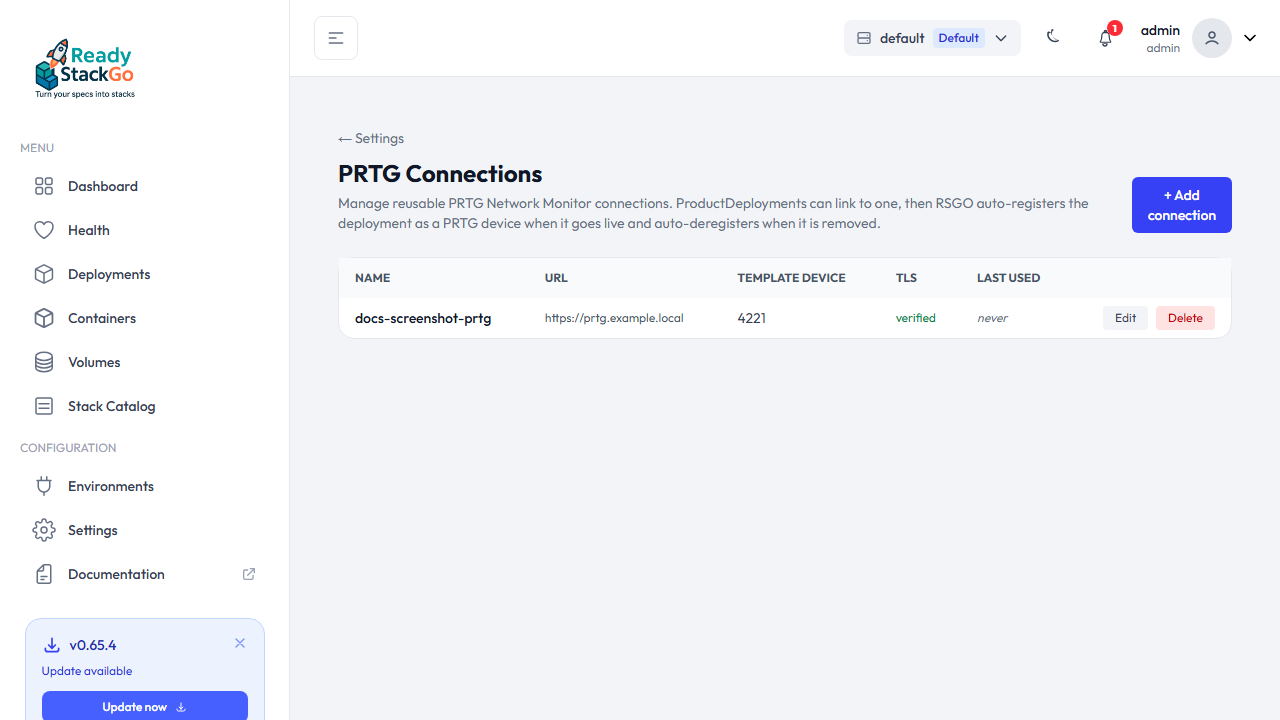This screenshot has height=720, width=1280.
Task: Go back via the Settings breadcrumb link
Action: pyautogui.click(x=371, y=138)
